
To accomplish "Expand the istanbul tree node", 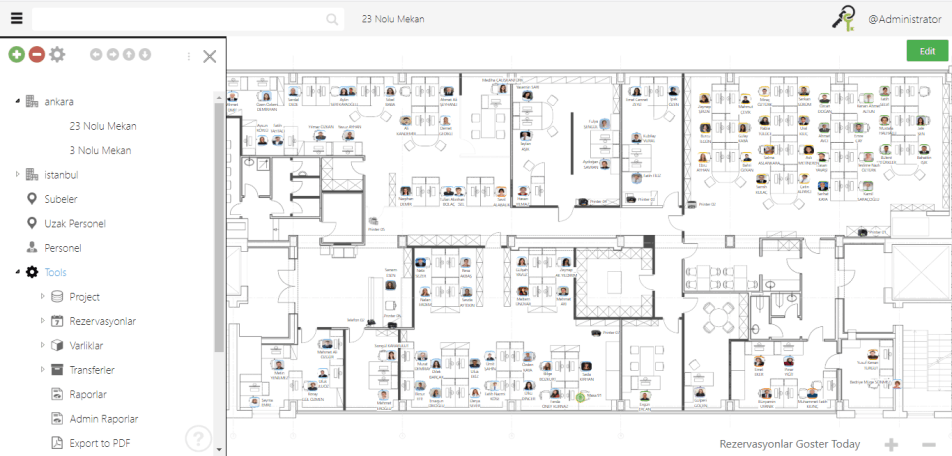I will click(x=17, y=175).
